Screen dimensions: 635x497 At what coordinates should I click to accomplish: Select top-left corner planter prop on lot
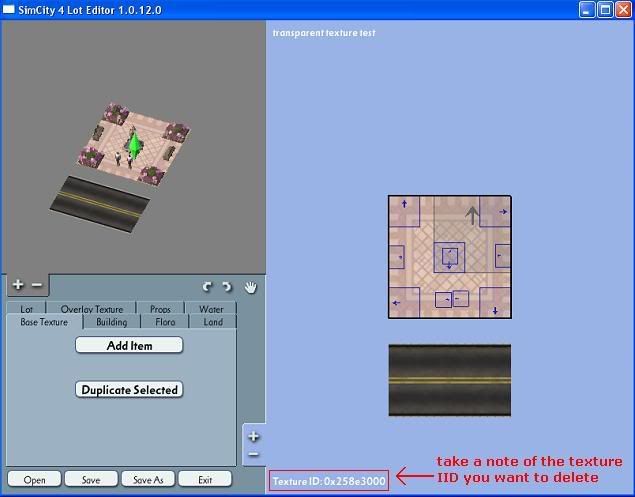click(404, 211)
